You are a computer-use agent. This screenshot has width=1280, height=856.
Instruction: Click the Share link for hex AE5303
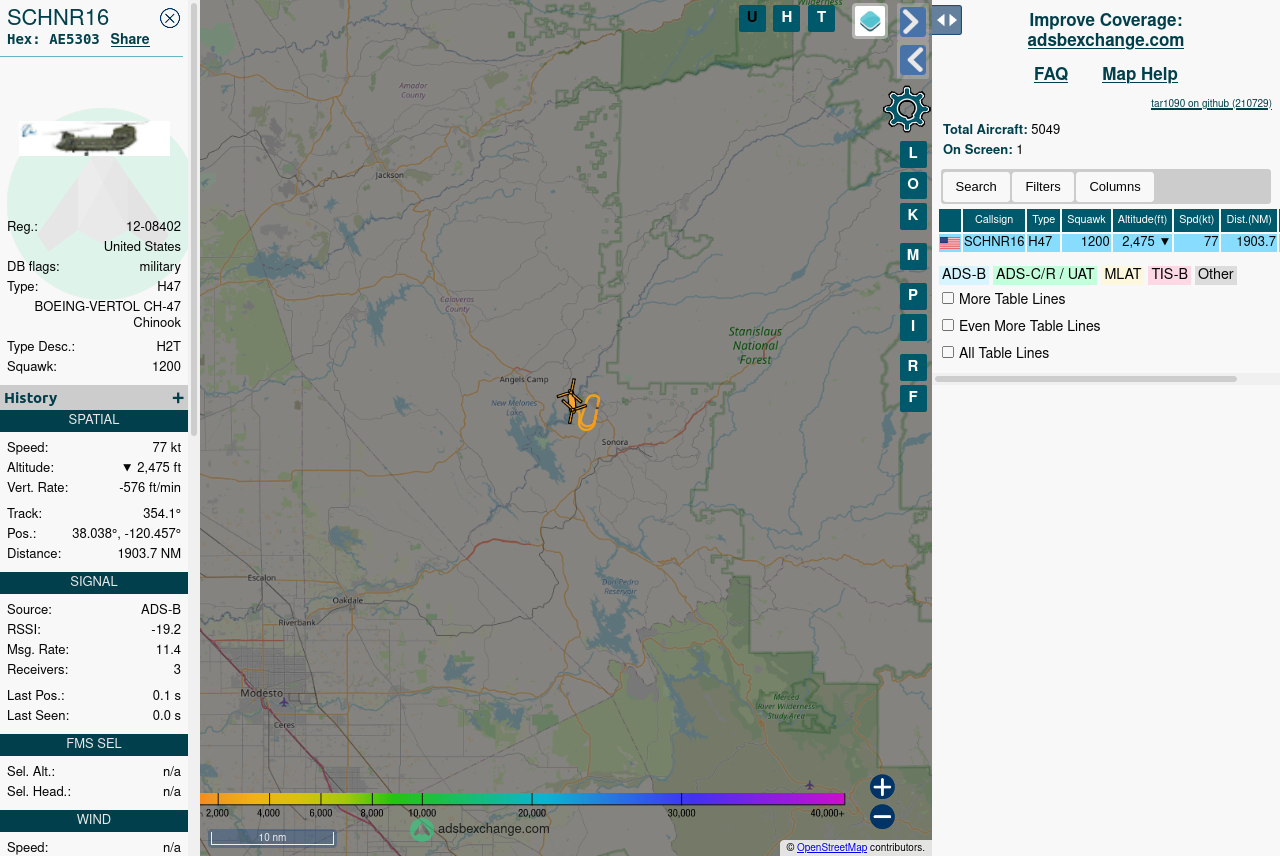130,40
